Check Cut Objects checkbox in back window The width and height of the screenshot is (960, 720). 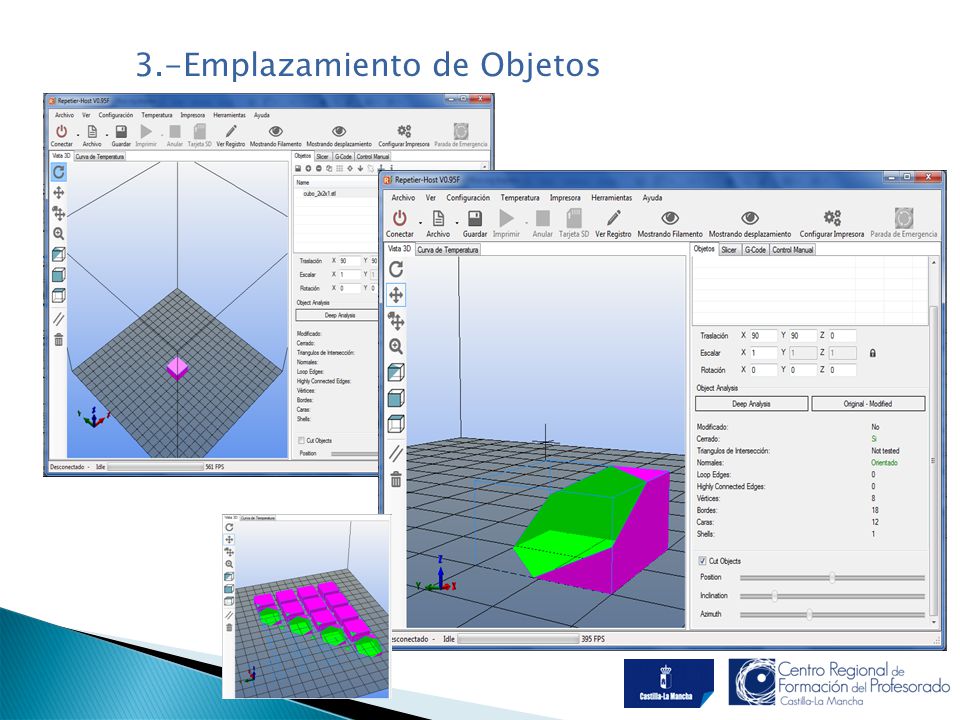(301, 441)
